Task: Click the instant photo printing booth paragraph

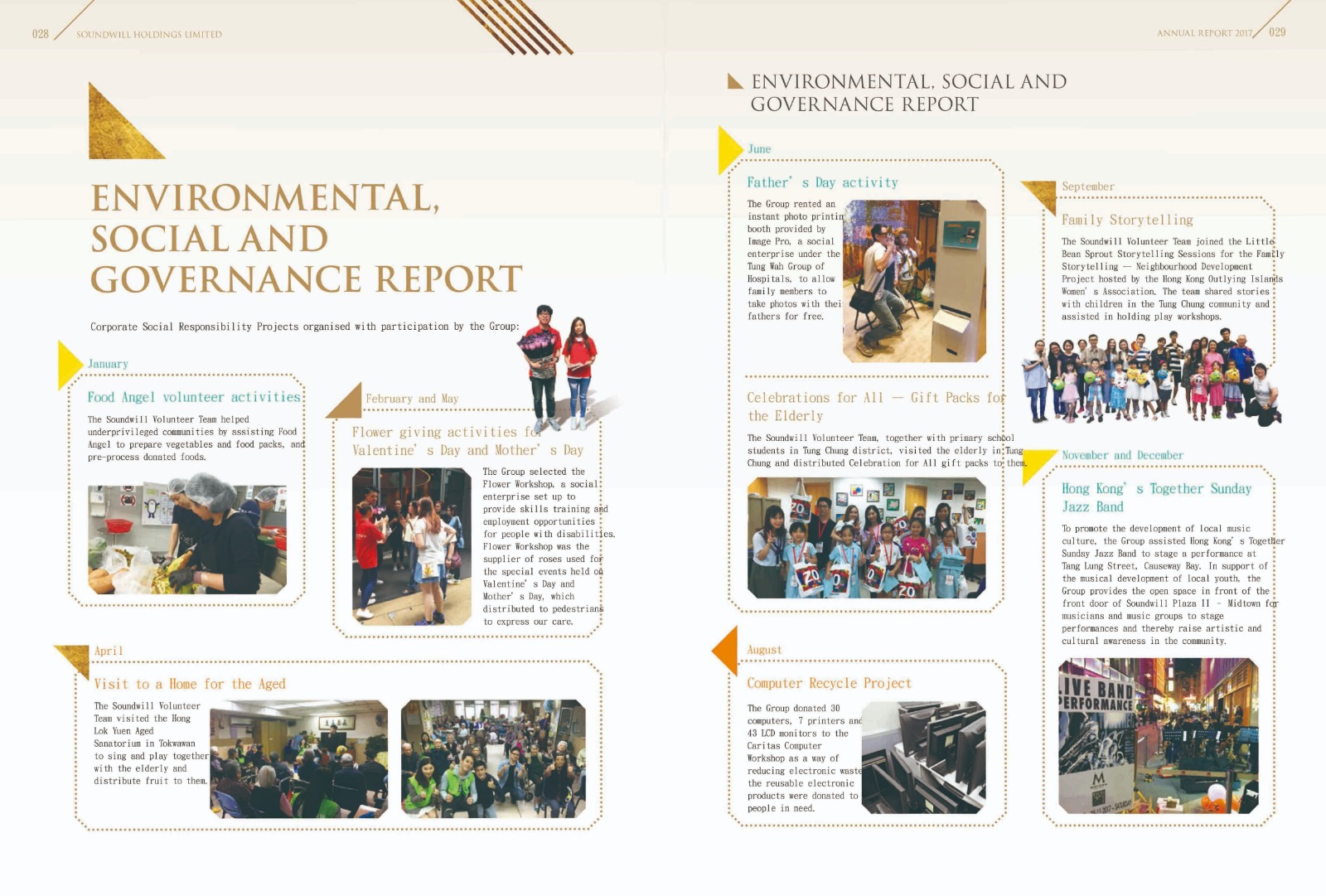Action: click(x=795, y=259)
